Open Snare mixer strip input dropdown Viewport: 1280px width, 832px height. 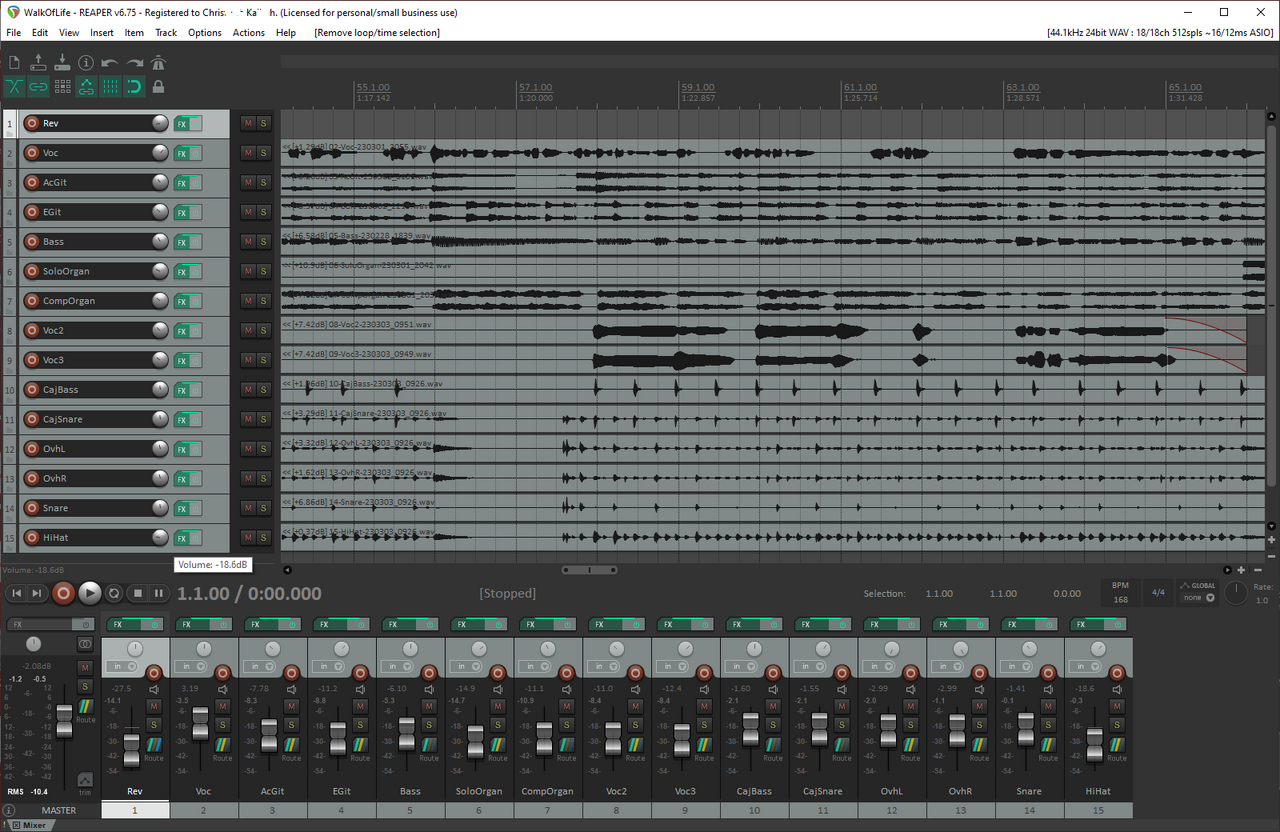coord(1018,666)
